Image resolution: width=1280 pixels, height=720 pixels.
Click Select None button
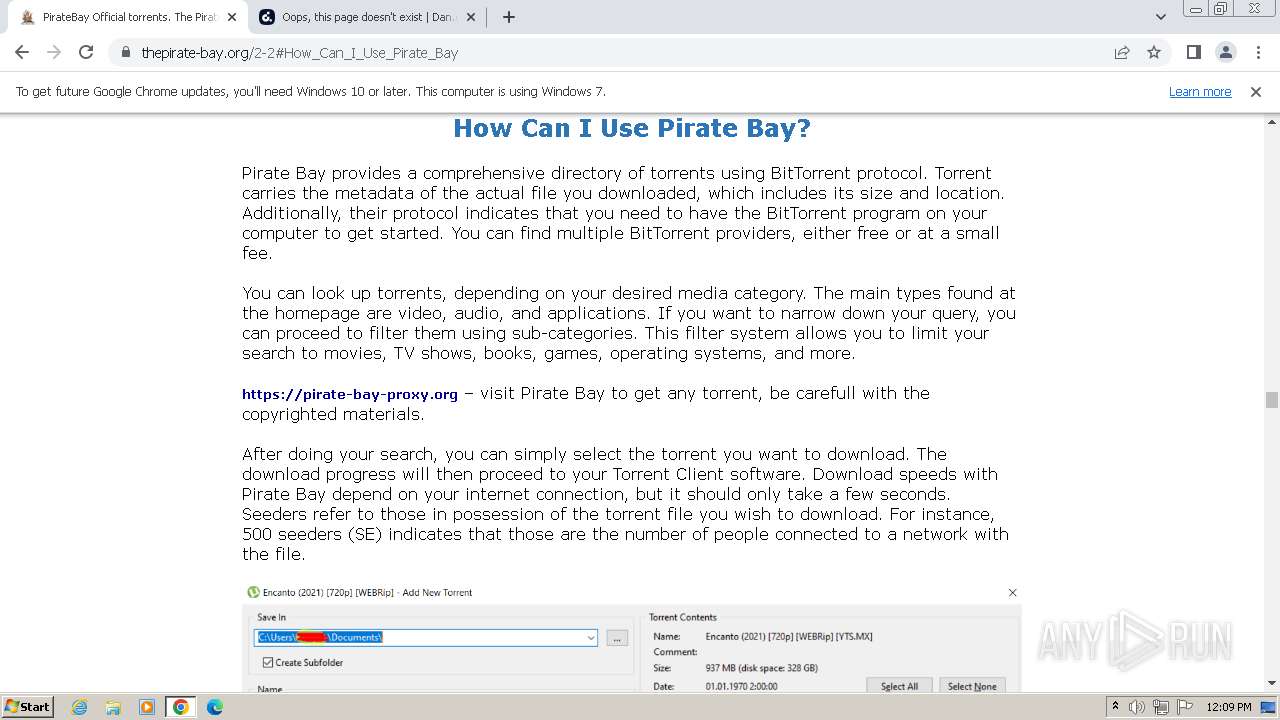(x=972, y=686)
